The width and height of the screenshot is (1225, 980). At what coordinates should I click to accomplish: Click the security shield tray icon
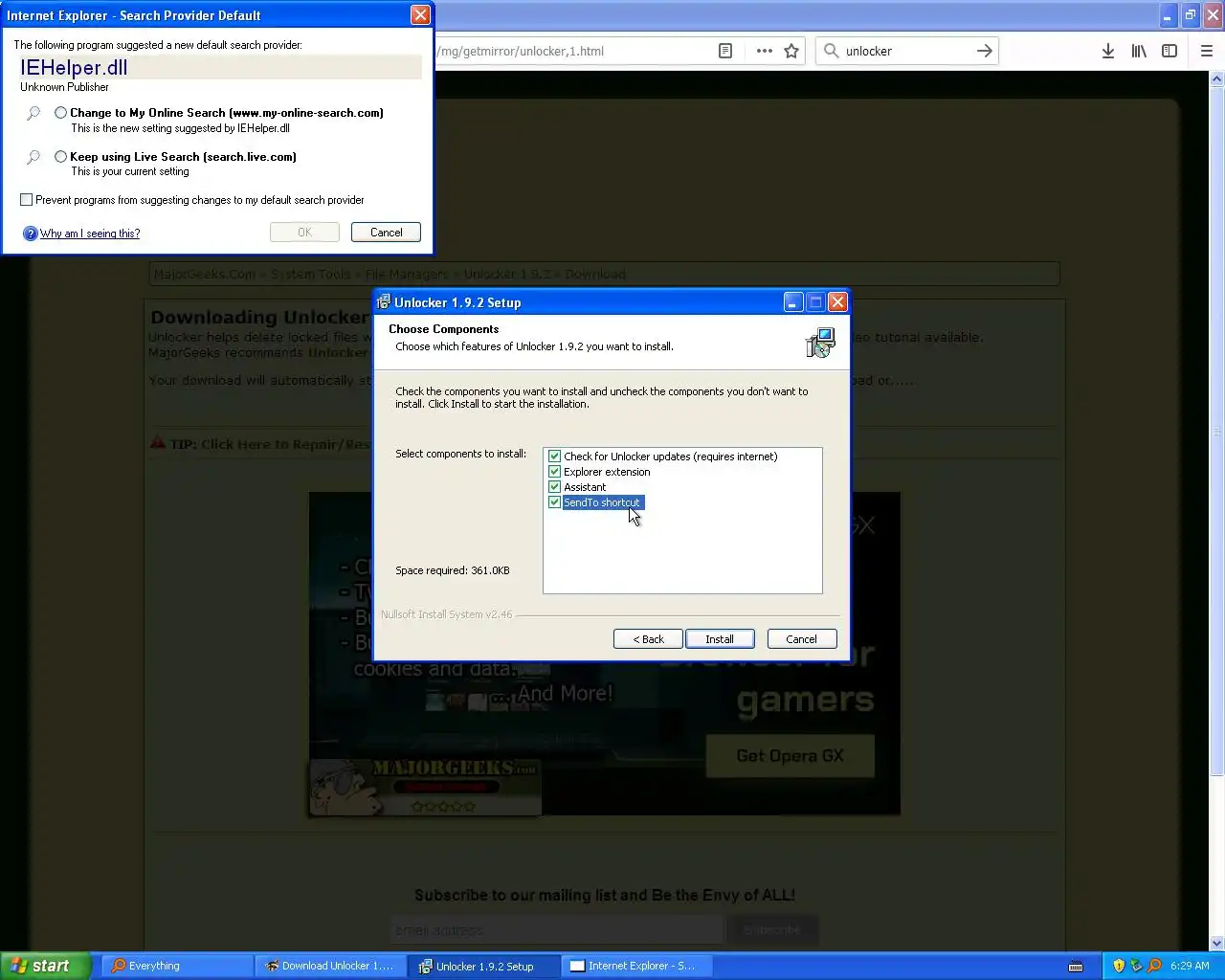point(1119,966)
